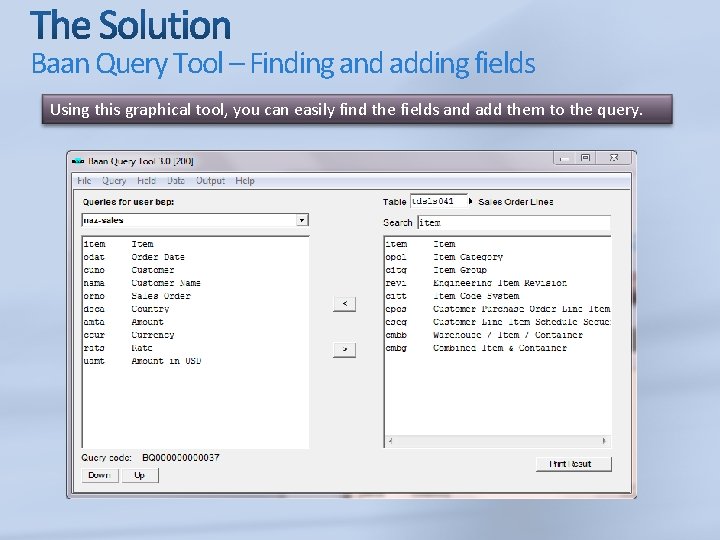Screen dimensions: 720x540
Task: Select 'Customer Purchase Order Line Item' result
Action: 498,309
